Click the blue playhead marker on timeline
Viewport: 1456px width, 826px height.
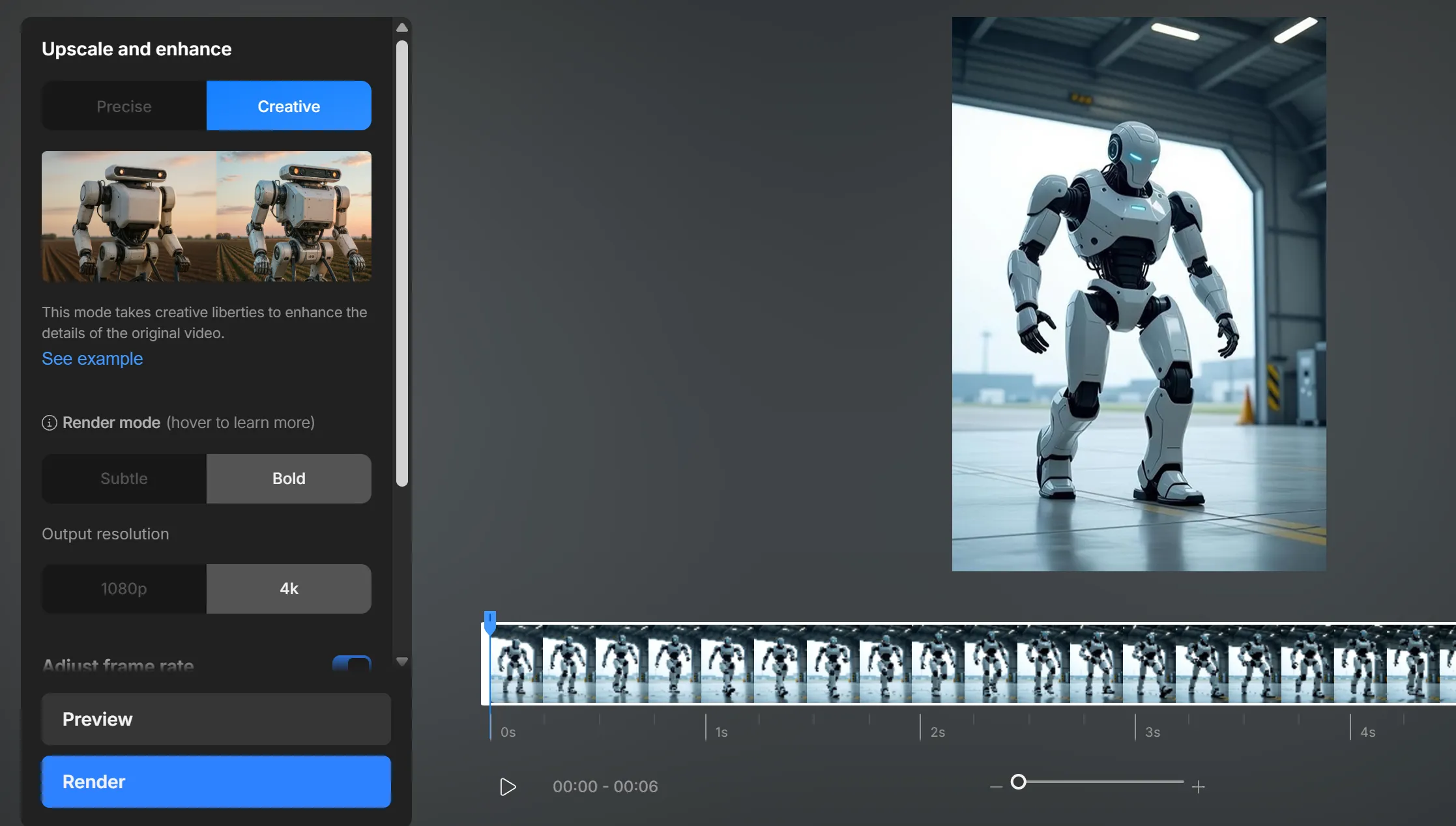click(490, 621)
